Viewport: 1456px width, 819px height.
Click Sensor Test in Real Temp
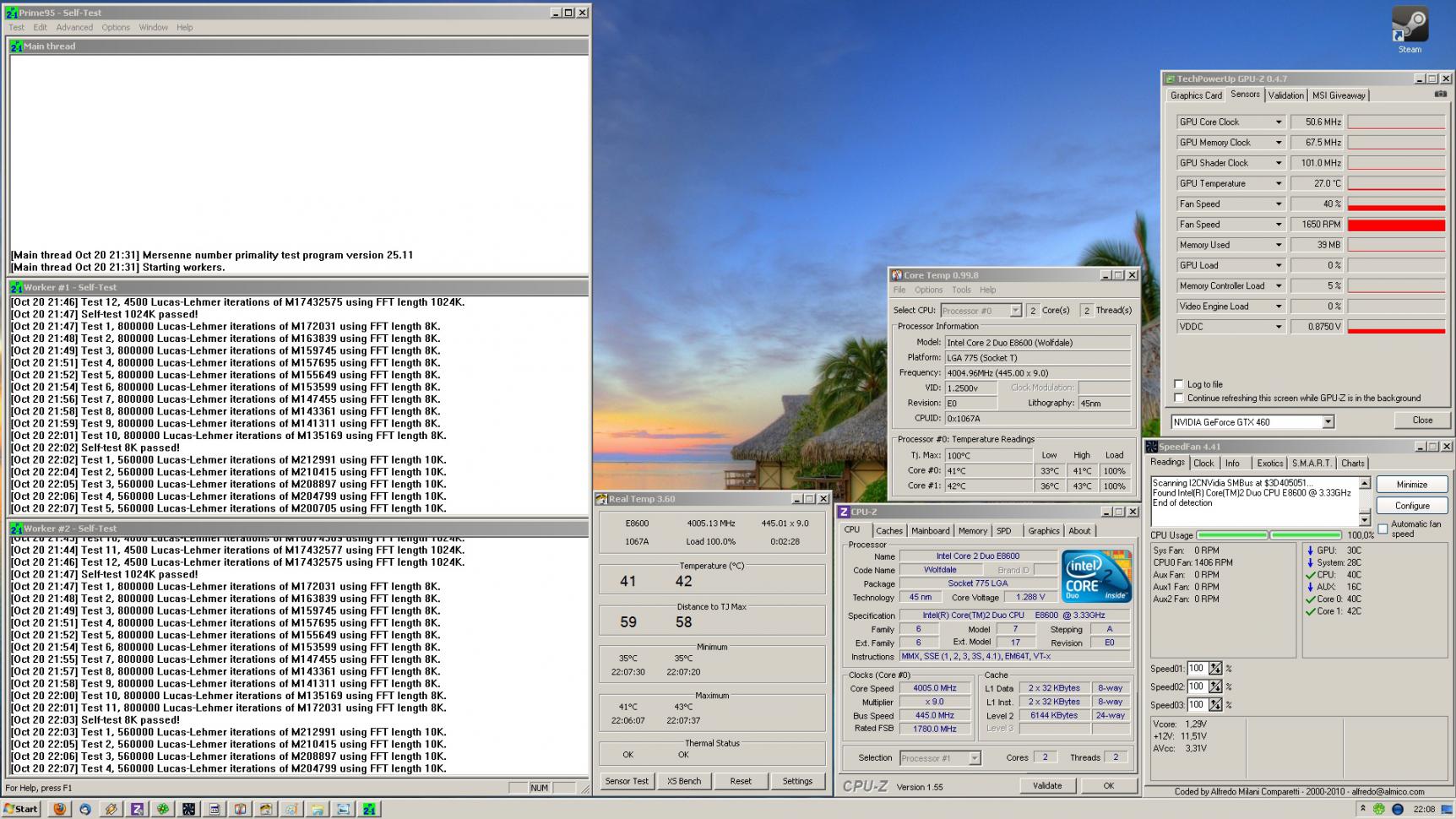[627, 781]
